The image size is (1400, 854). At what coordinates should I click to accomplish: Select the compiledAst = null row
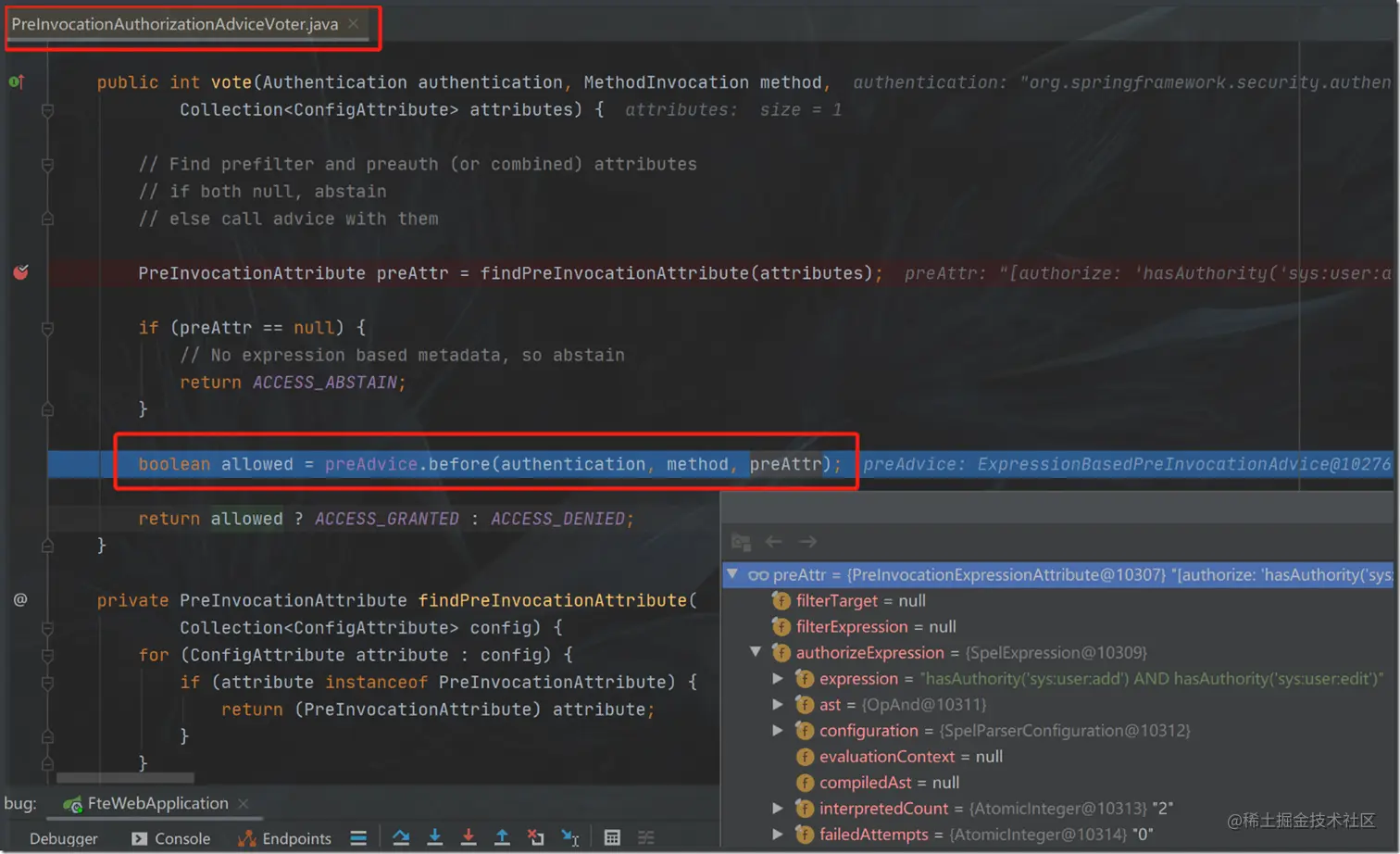(x=1057, y=782)
